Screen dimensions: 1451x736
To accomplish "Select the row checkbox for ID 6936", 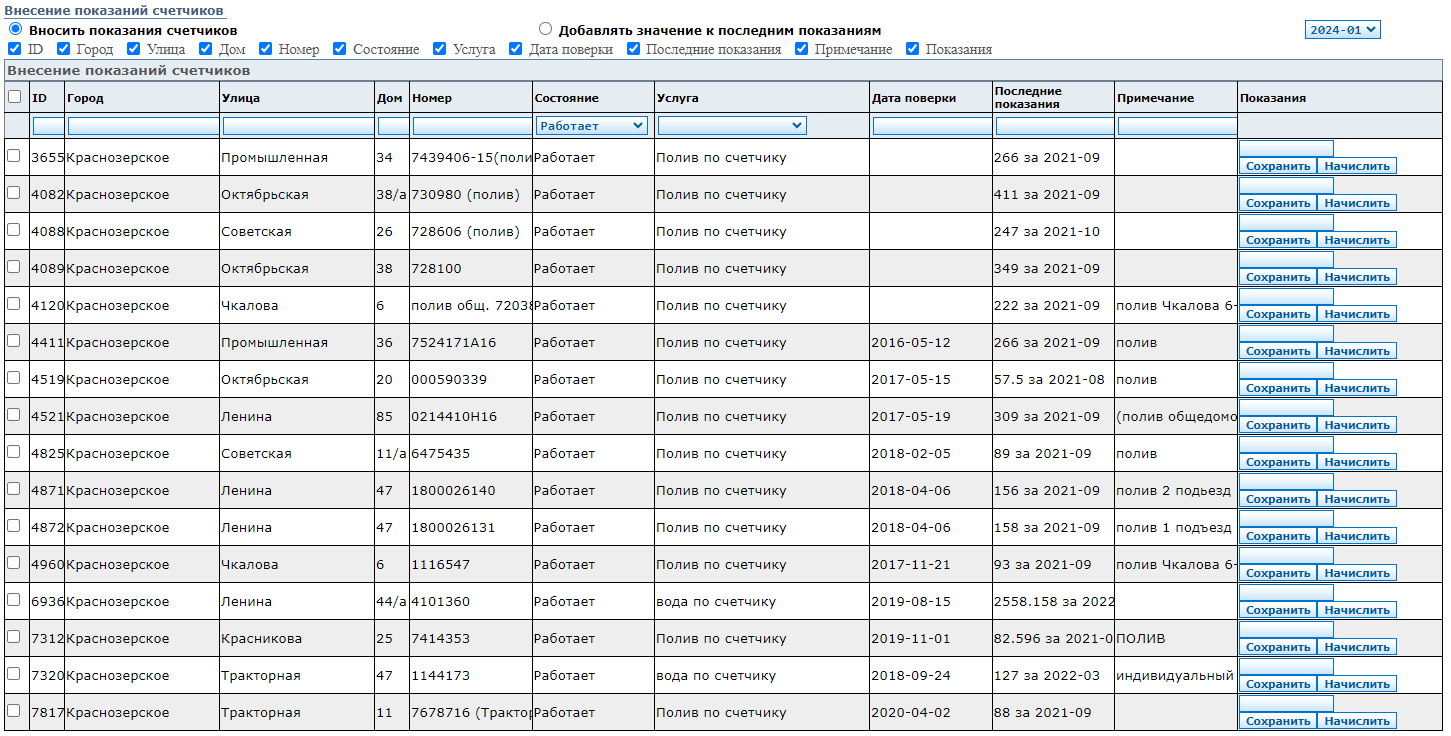I will click(14, 600).
